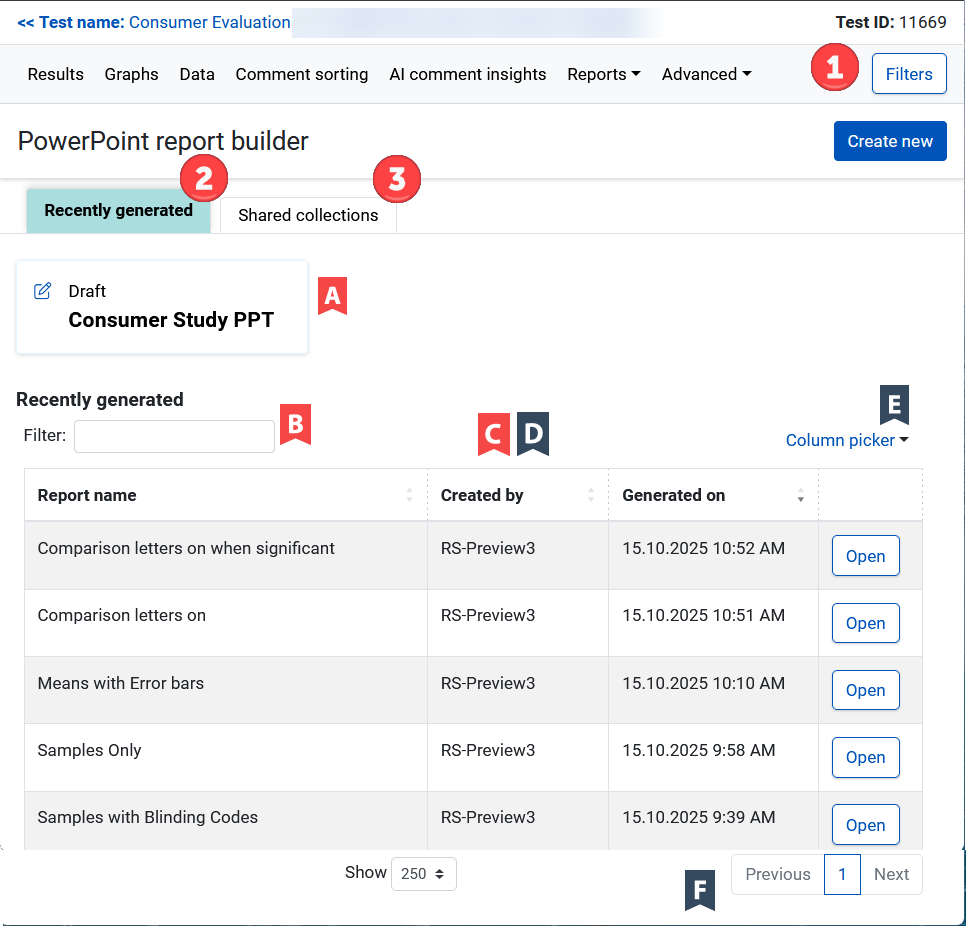Click sort arrows in Report name column
Viewport: 966px width, 926px height.
409,495
